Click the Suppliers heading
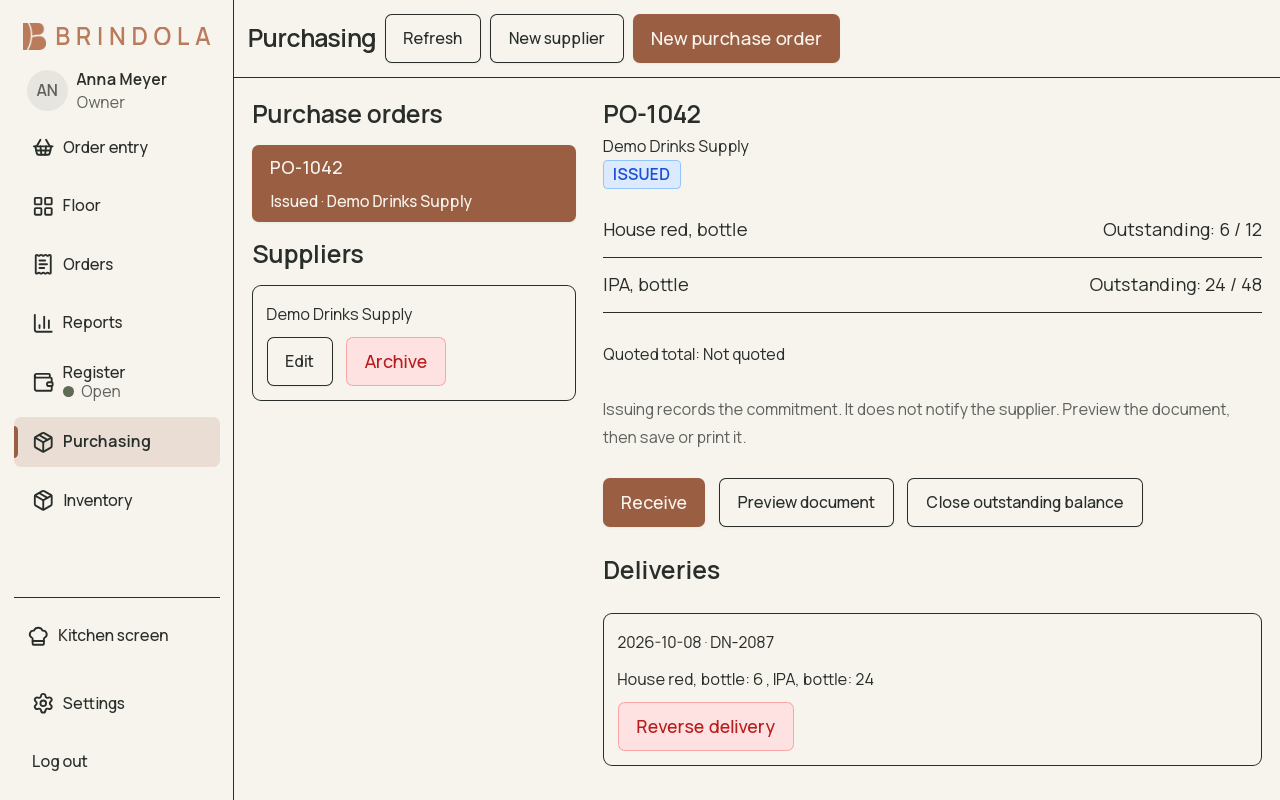Image resolution: width=1280 pixels, height=800 pixels. [x=308, y=254]
